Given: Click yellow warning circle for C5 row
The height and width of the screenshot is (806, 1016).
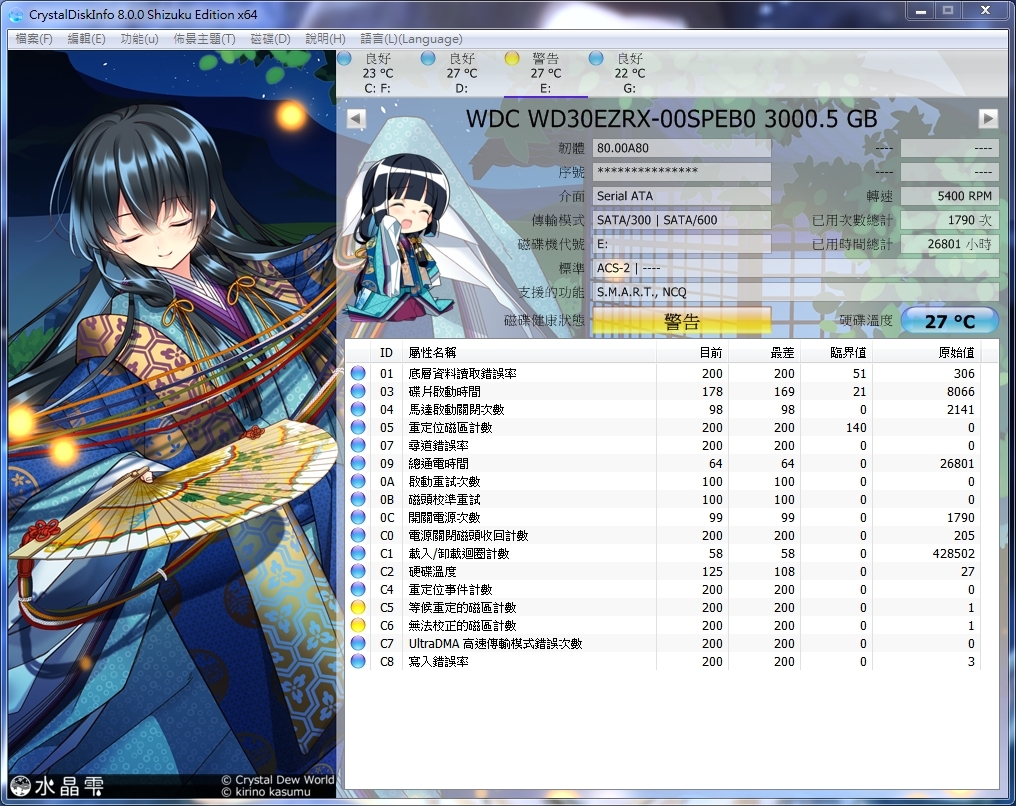Looking at the screenshot, I should point(358,608).
